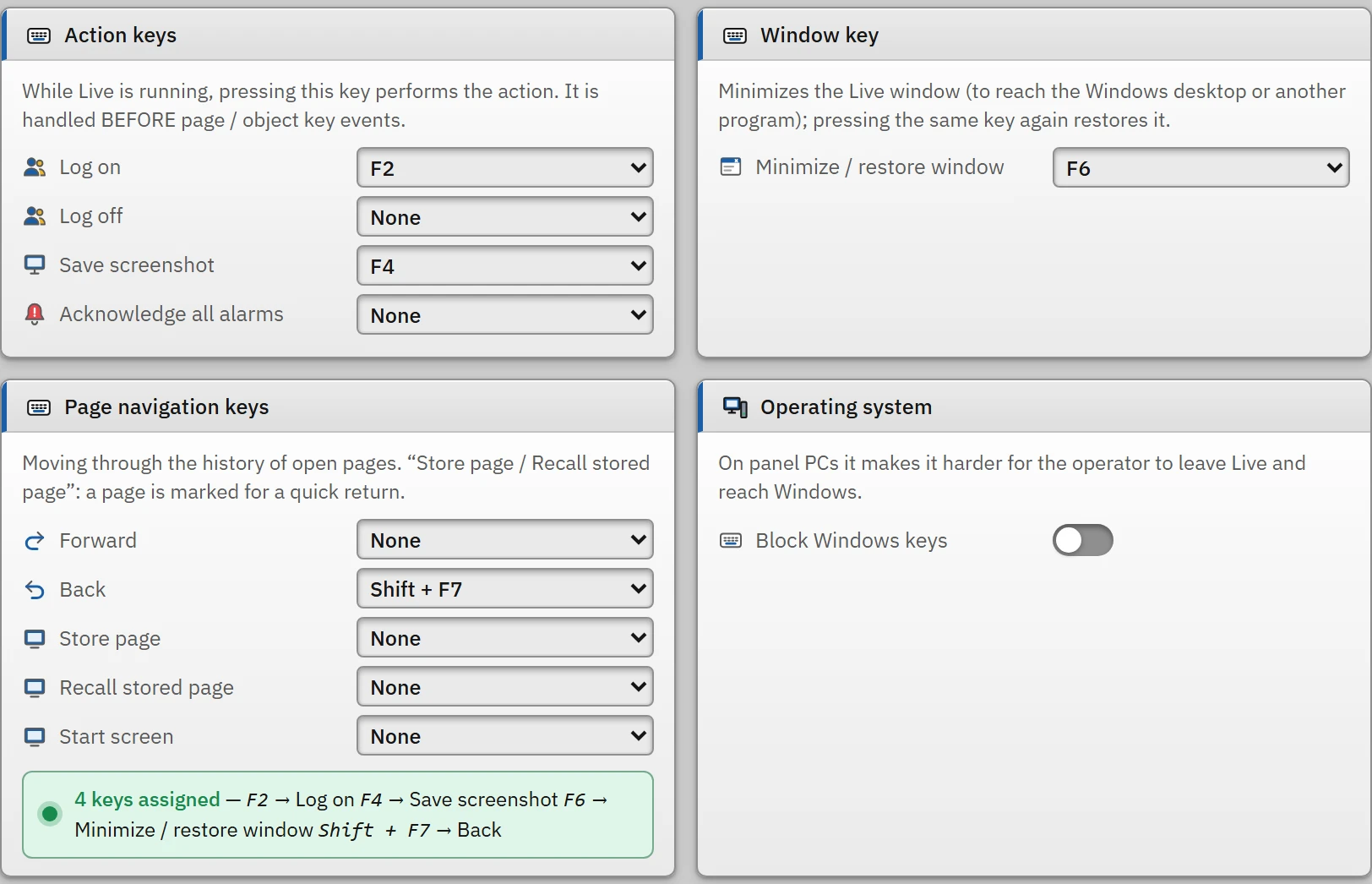
Task: Click the Window key panel title
Action: pyautogui.click(x=819, y=35)
